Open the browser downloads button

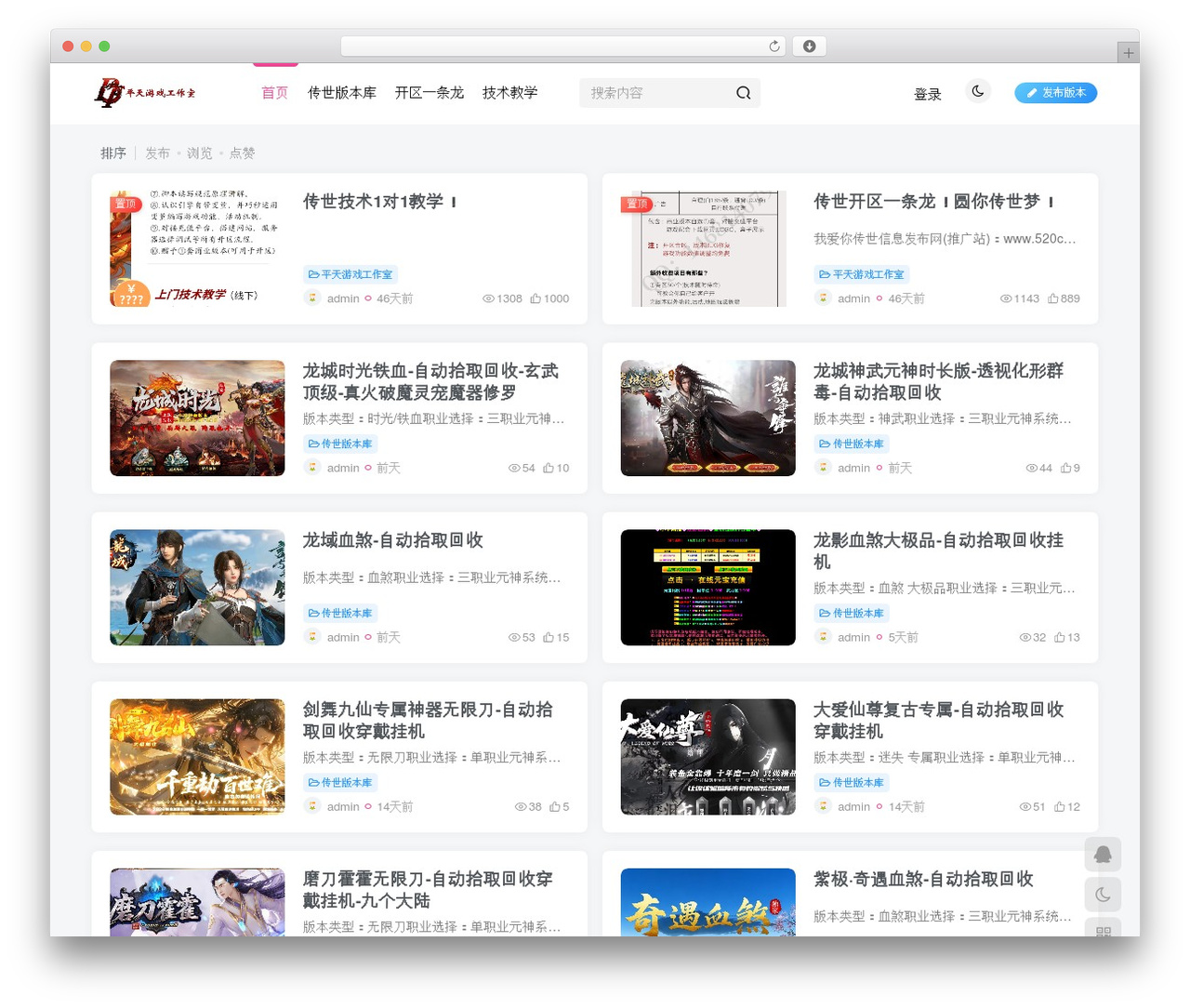(809, 46)
